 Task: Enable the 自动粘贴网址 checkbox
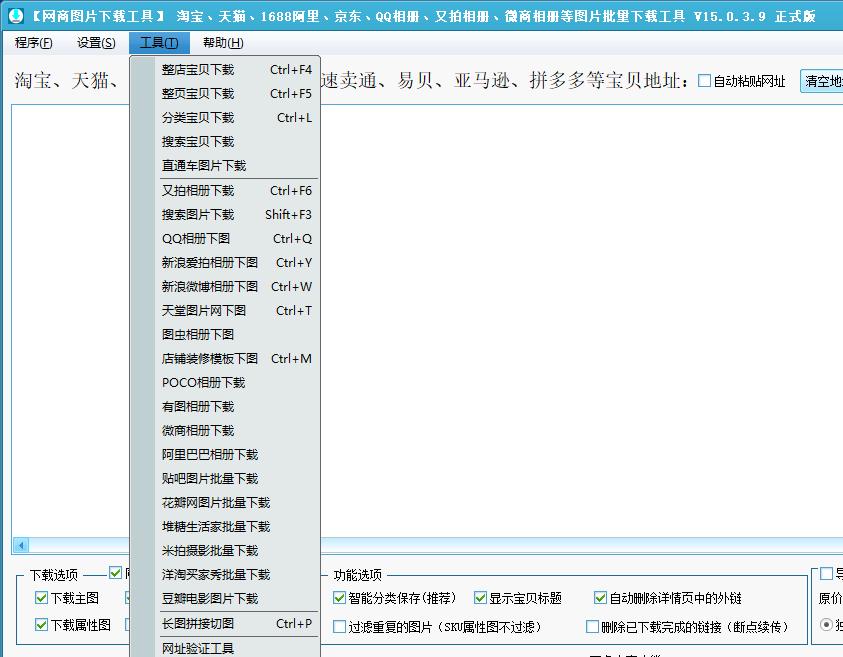coord(704,81)
